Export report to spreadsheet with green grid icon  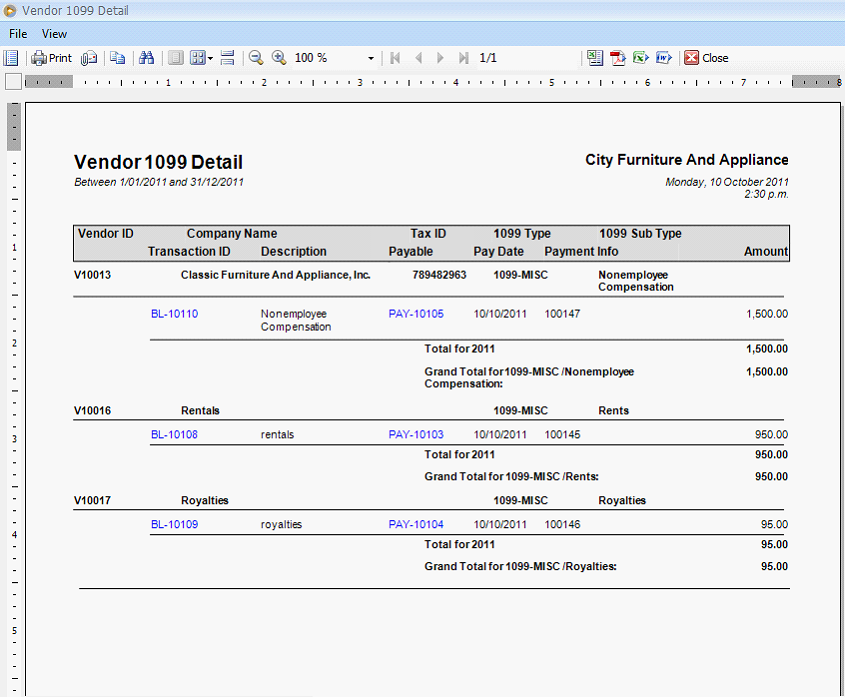click(x=595, y=58)
